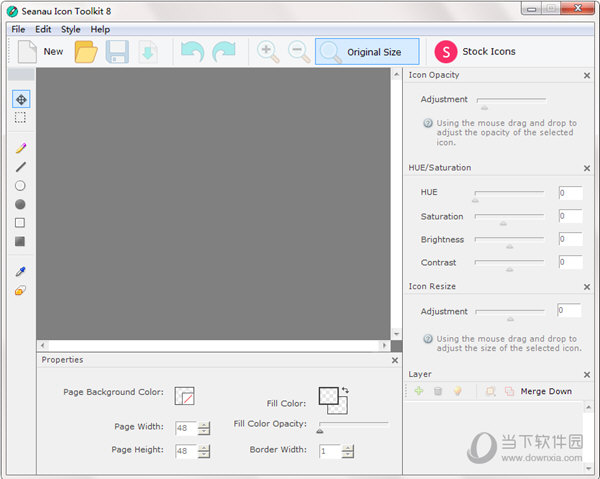600x479 pixels.
Task: Close the HUE/Saturation panel
Action: point(587,168)
